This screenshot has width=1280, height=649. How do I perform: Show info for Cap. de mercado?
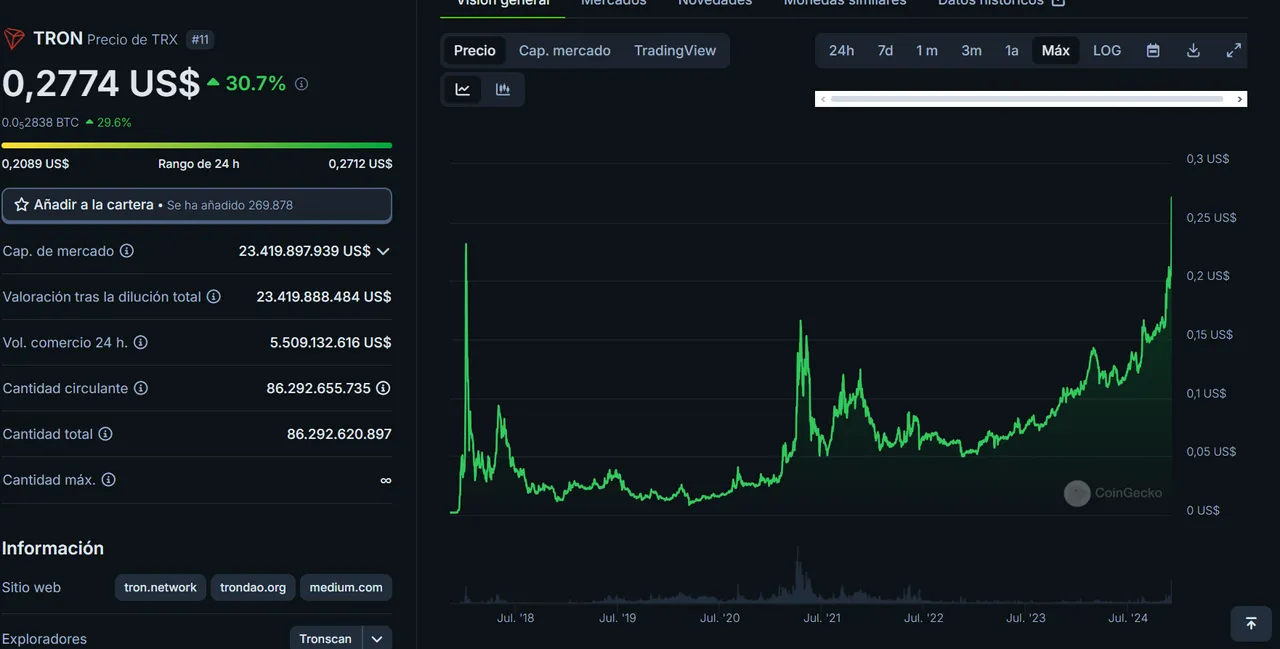(x=127, y=251)
